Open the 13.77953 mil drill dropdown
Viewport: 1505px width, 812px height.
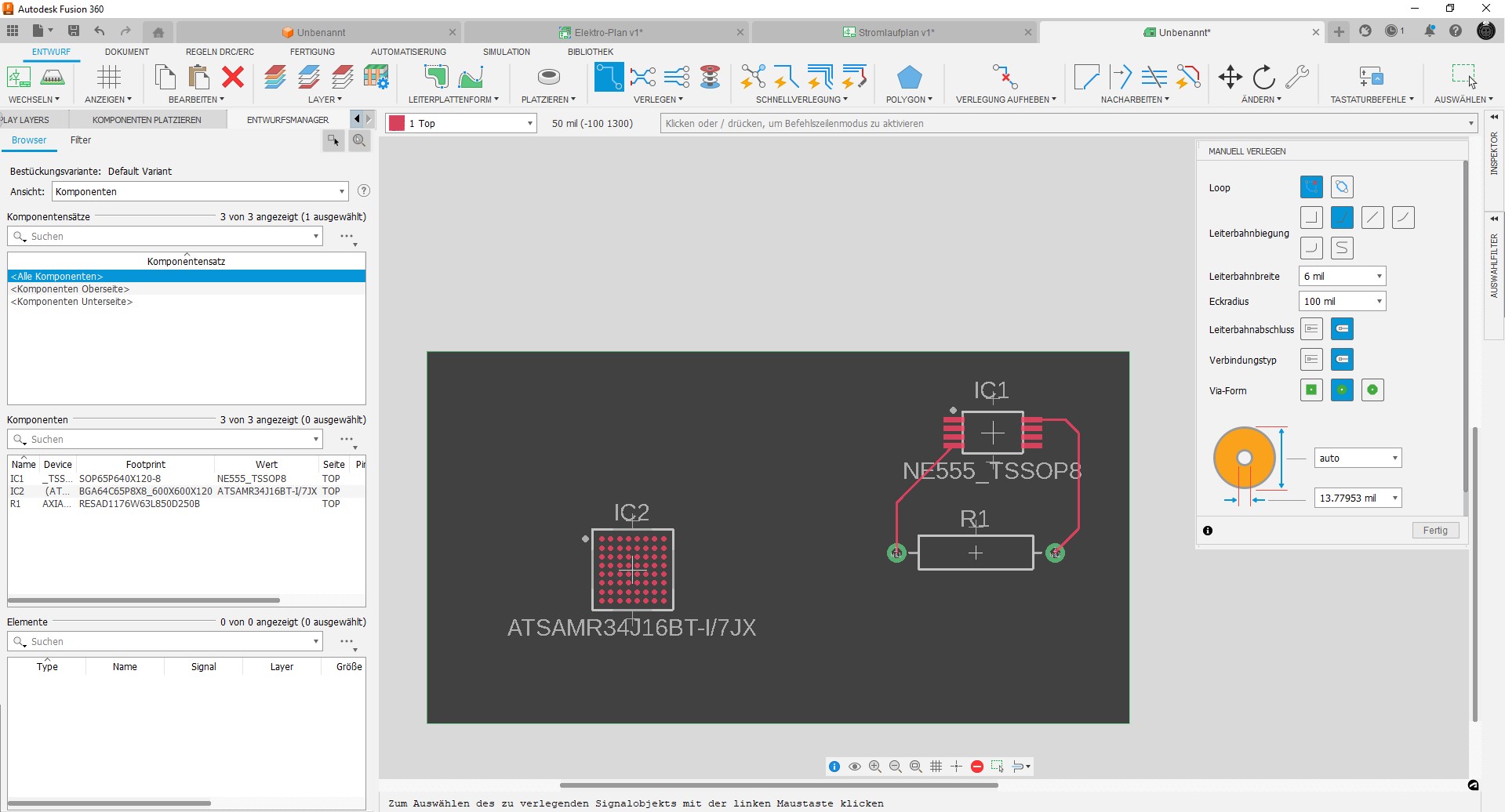point(1358,498)
